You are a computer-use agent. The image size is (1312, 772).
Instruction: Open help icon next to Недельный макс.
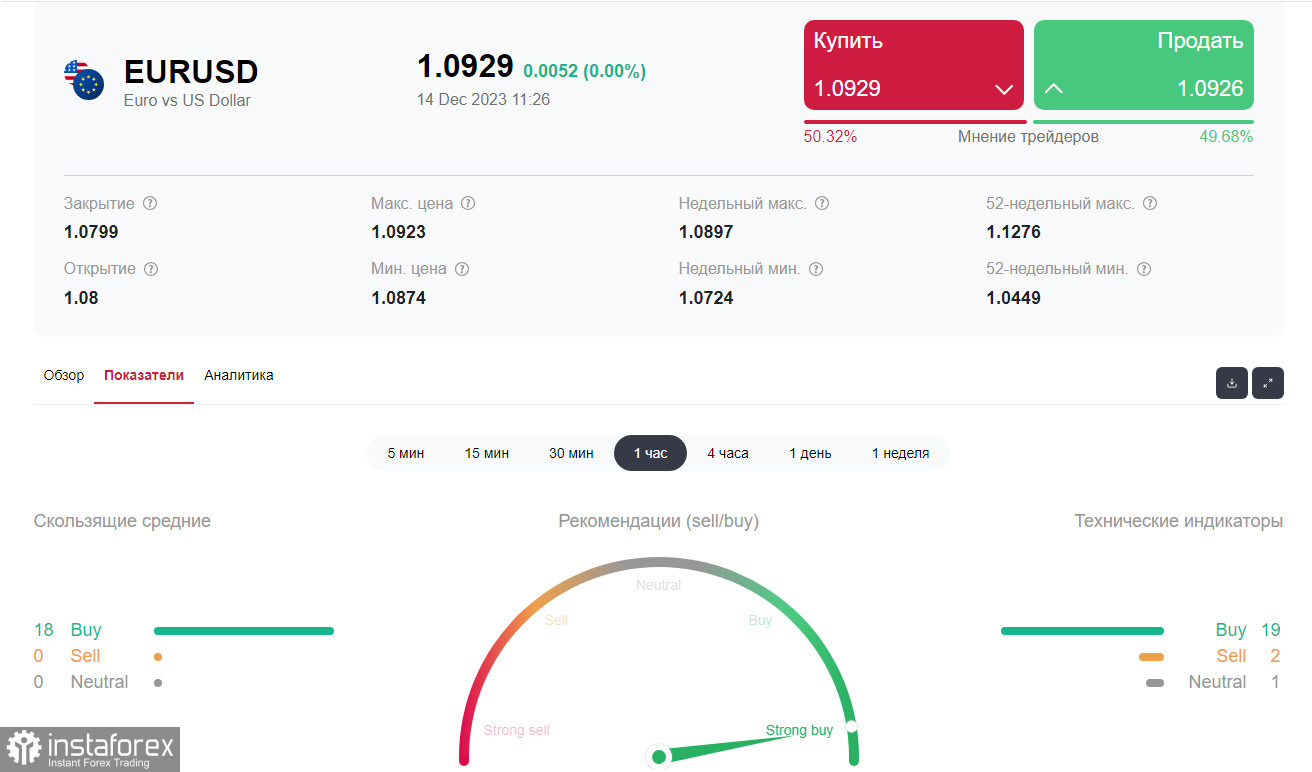pyautogui.click(x=822, y=203)
